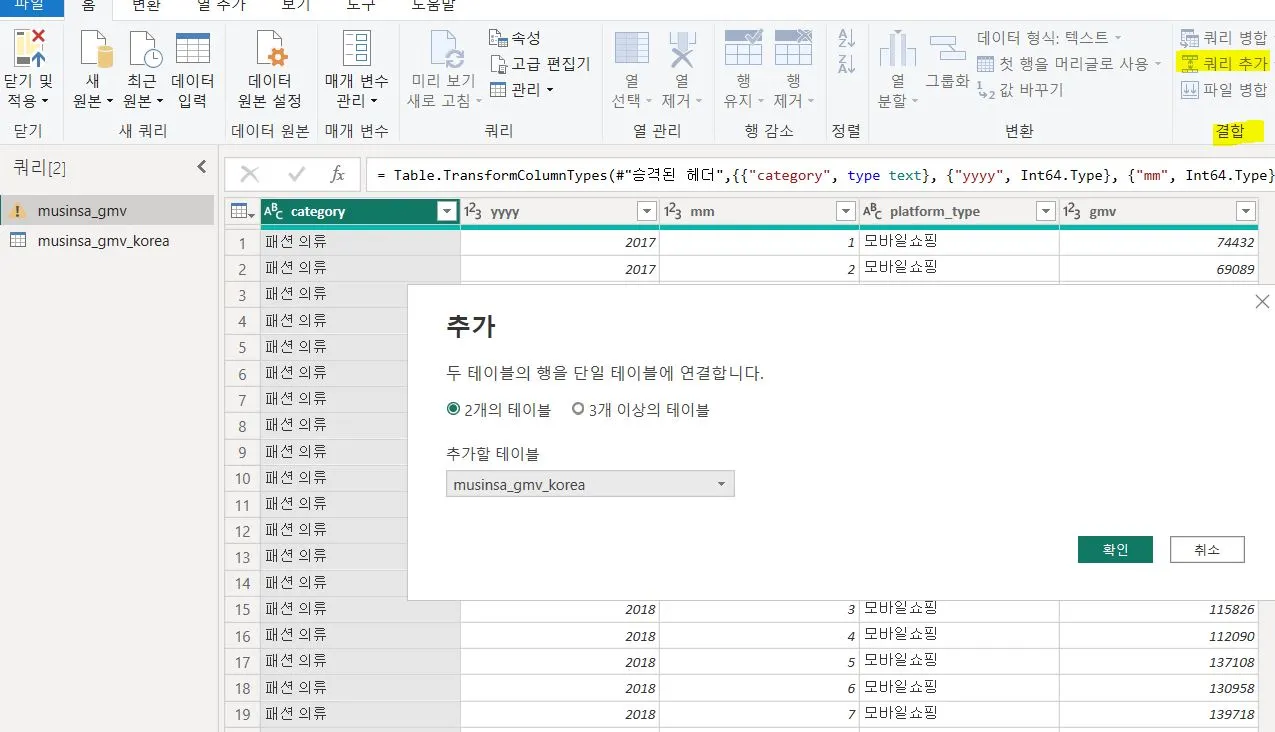Click the fx formula icon
The height and width of the screenshot is (732, 1275).
(337, 174)
